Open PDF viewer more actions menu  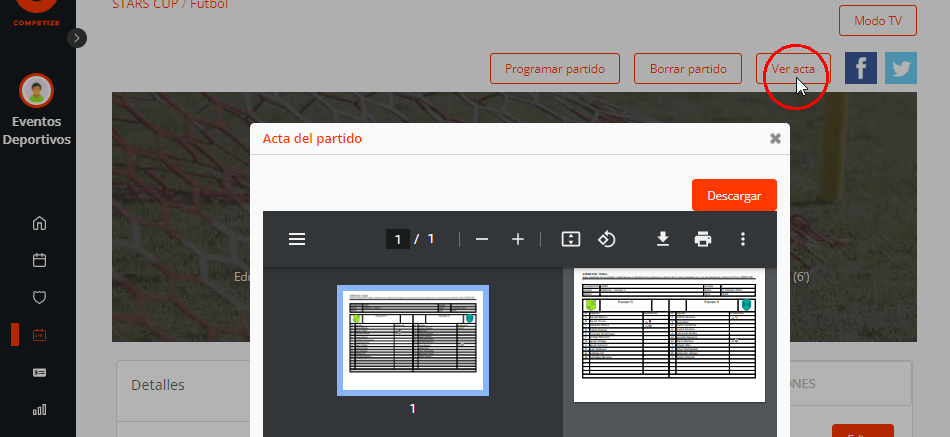tap(743, 239)
